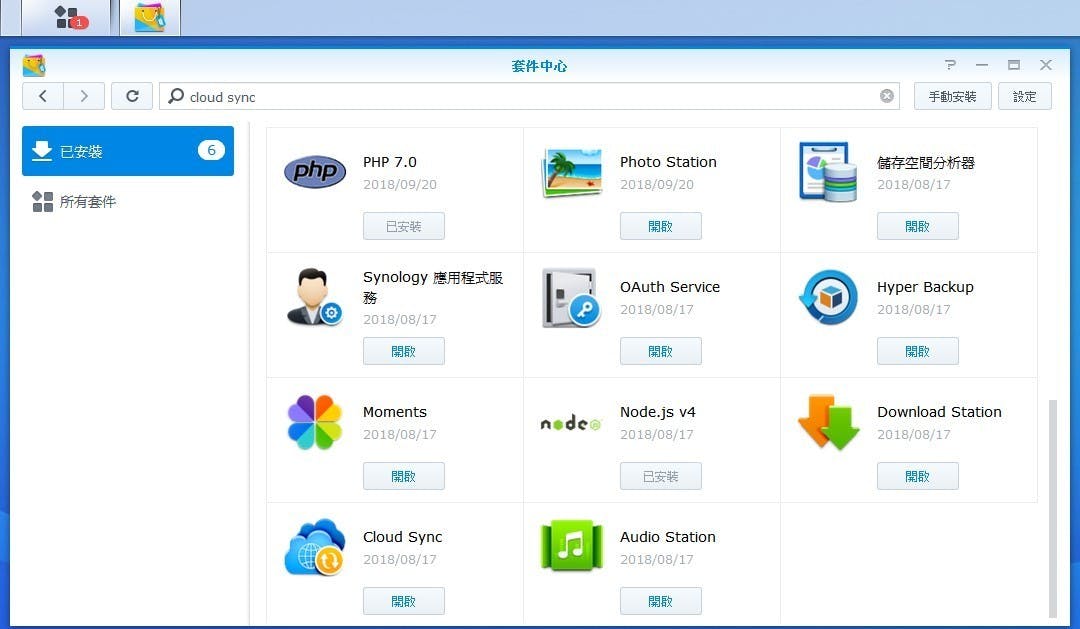Click the Hyper Backup package icon
This screenshot has width=1080, height=629.
[x=828, y=297]
